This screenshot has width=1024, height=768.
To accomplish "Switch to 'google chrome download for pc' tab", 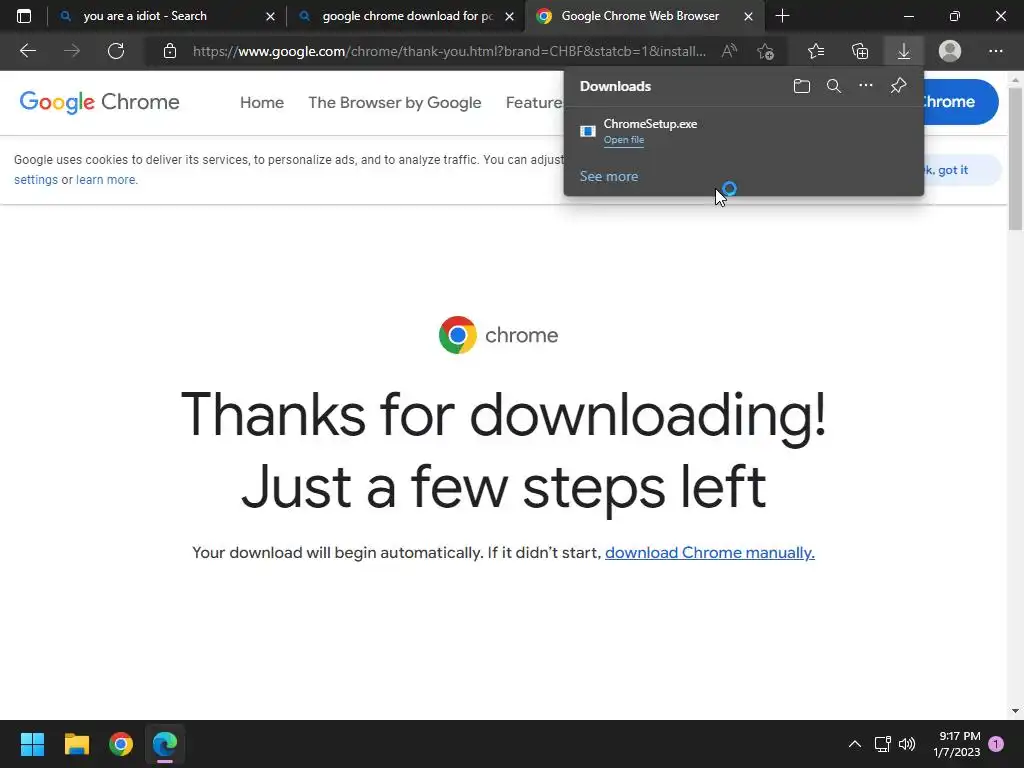I will click(406, 16).
